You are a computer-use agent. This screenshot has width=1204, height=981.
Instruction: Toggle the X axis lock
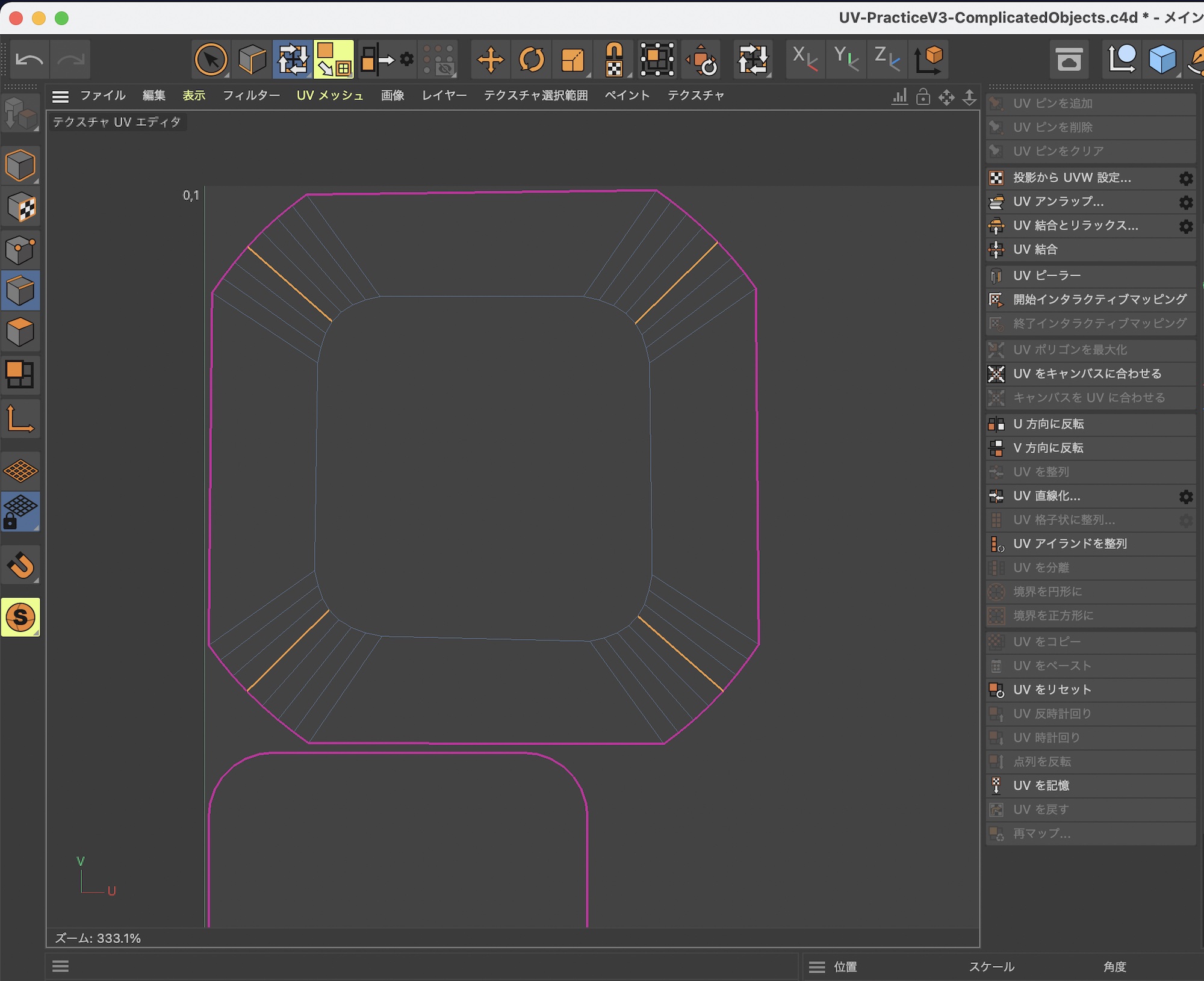click(805, 60)
